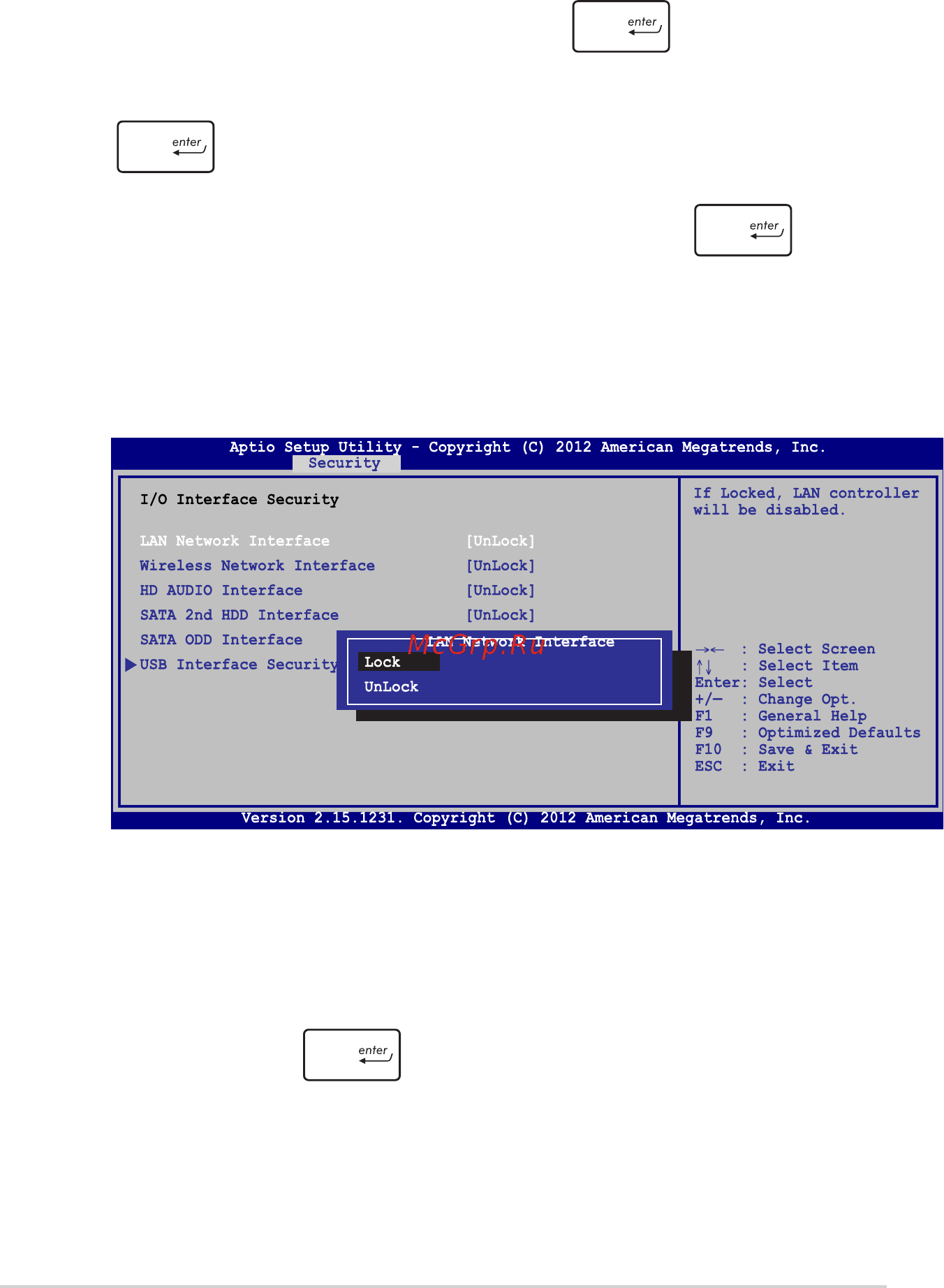
Task: Open HD AUDIO Interface [UnLock] value
Action: [x=501, y=591]
